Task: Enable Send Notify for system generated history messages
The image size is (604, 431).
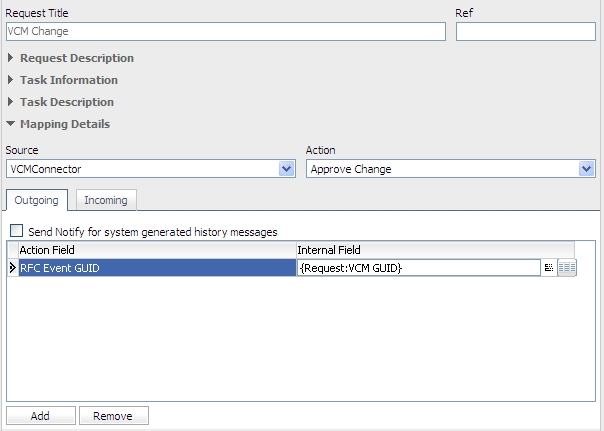Action: [x=16, y=231]
